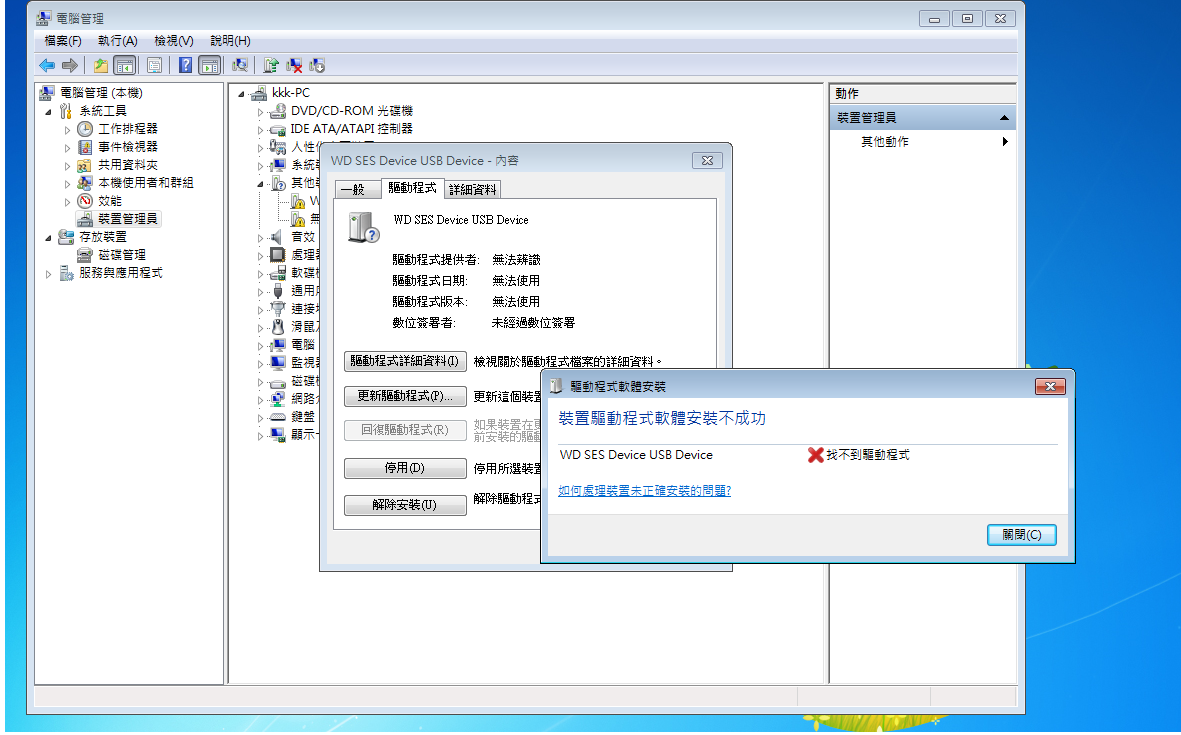Switch to the 一般 tab

[x=358, y=190]
